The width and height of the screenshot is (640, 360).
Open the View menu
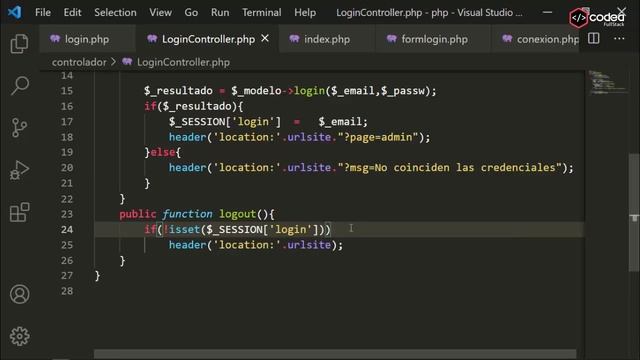point(160,13)
